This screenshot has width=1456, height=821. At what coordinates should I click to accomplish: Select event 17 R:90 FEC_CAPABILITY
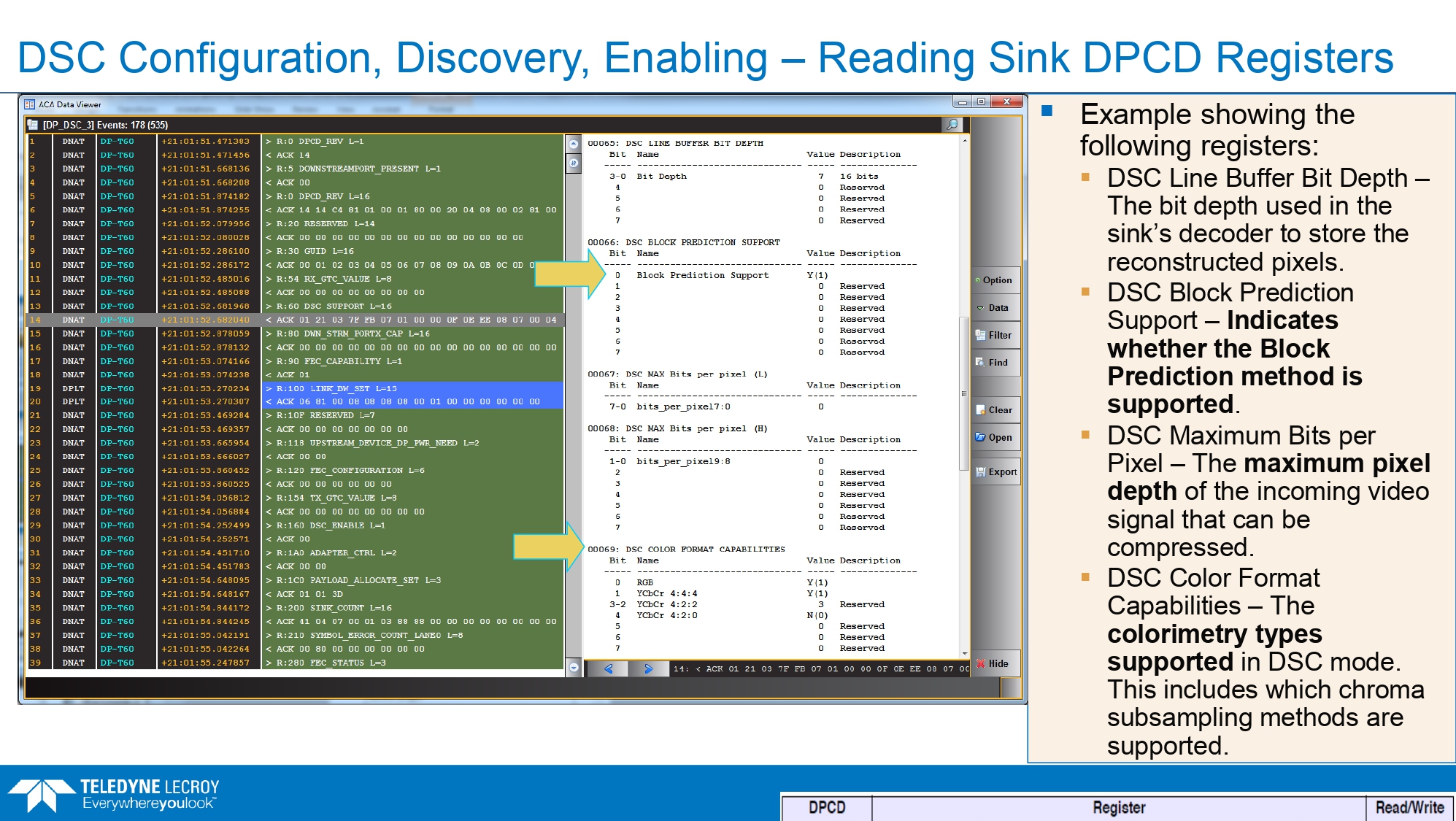295,361
